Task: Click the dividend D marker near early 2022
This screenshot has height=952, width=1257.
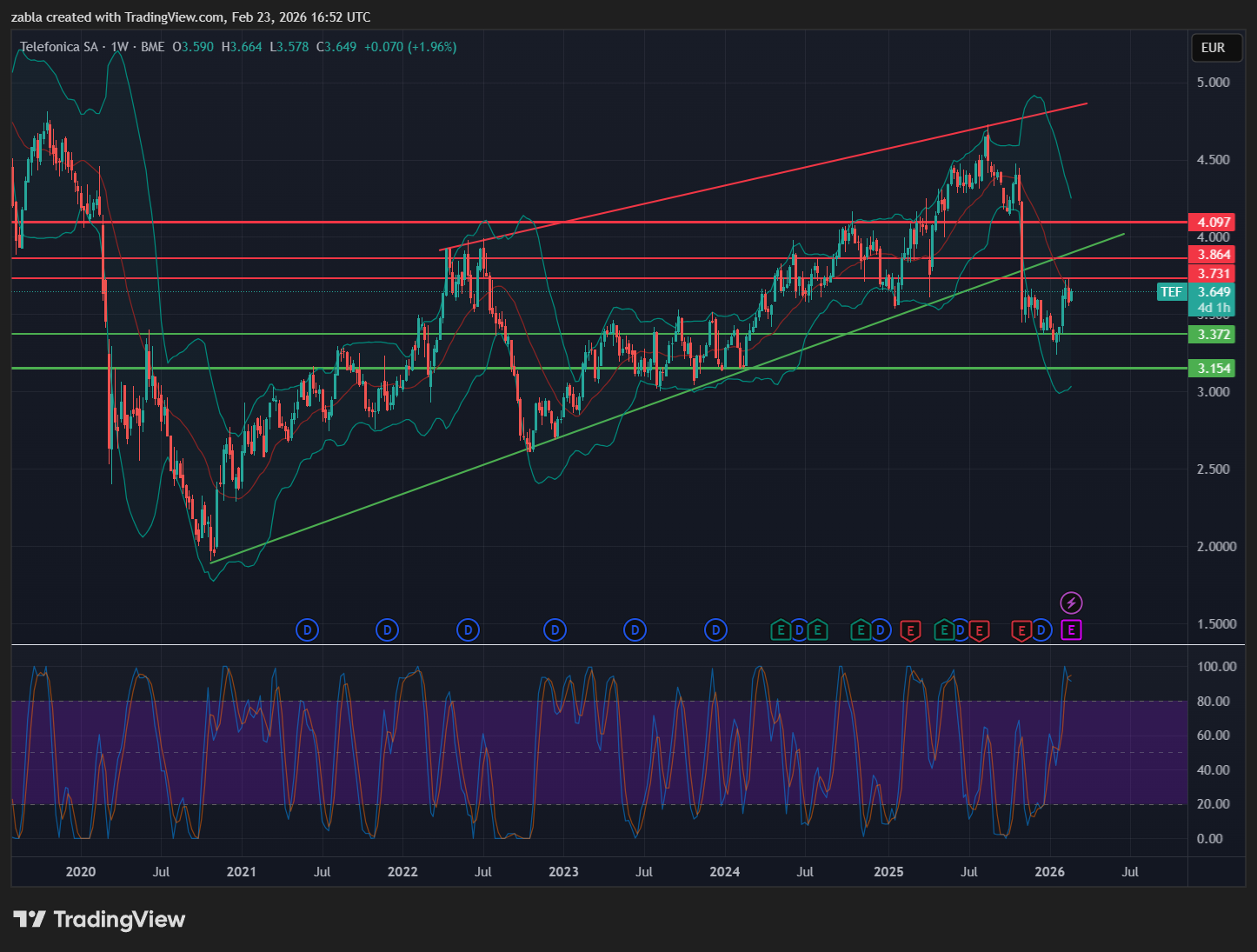Action: tap(387, 630)
